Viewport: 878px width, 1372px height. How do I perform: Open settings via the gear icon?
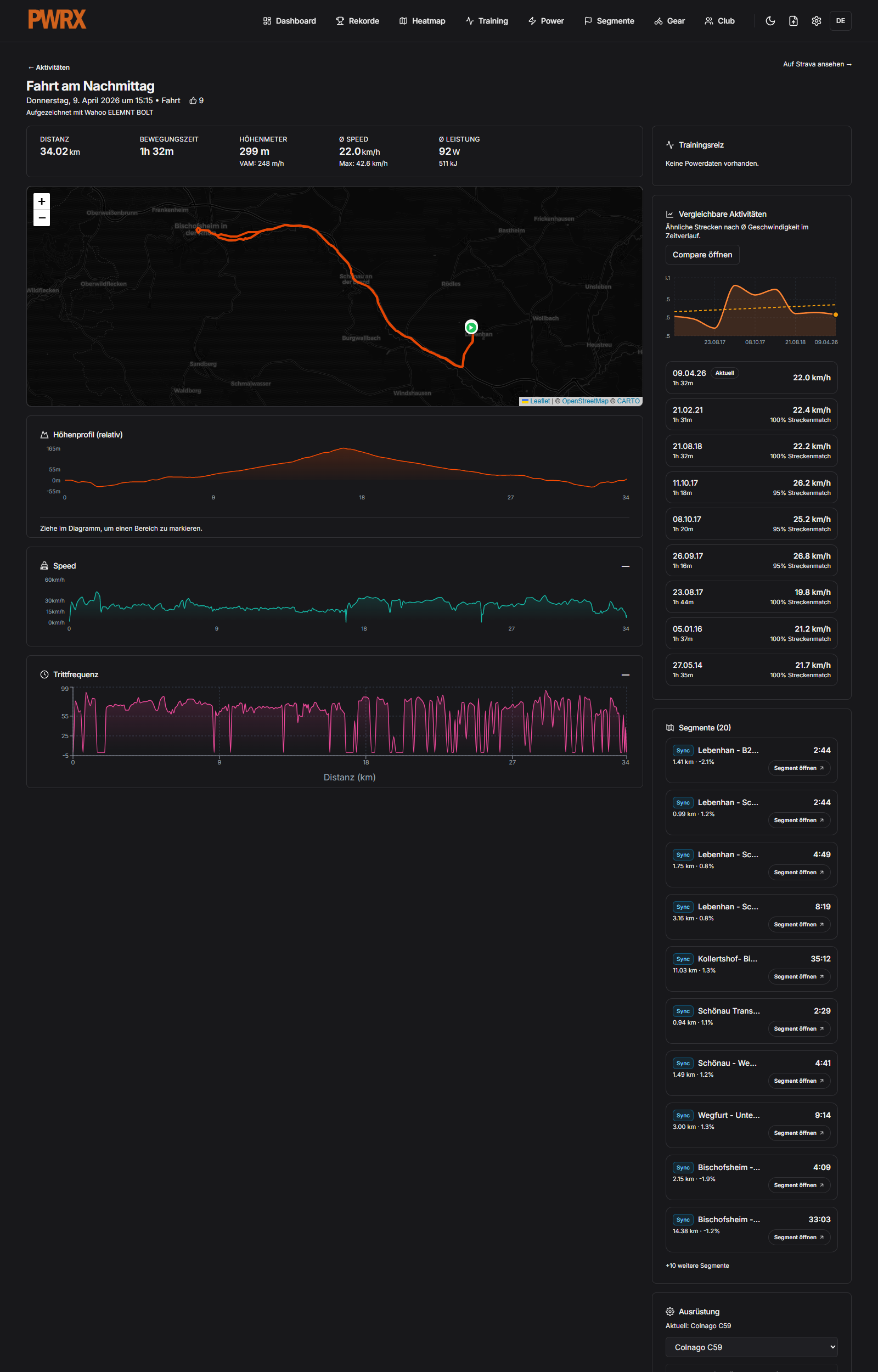click(x=816, y=21)
